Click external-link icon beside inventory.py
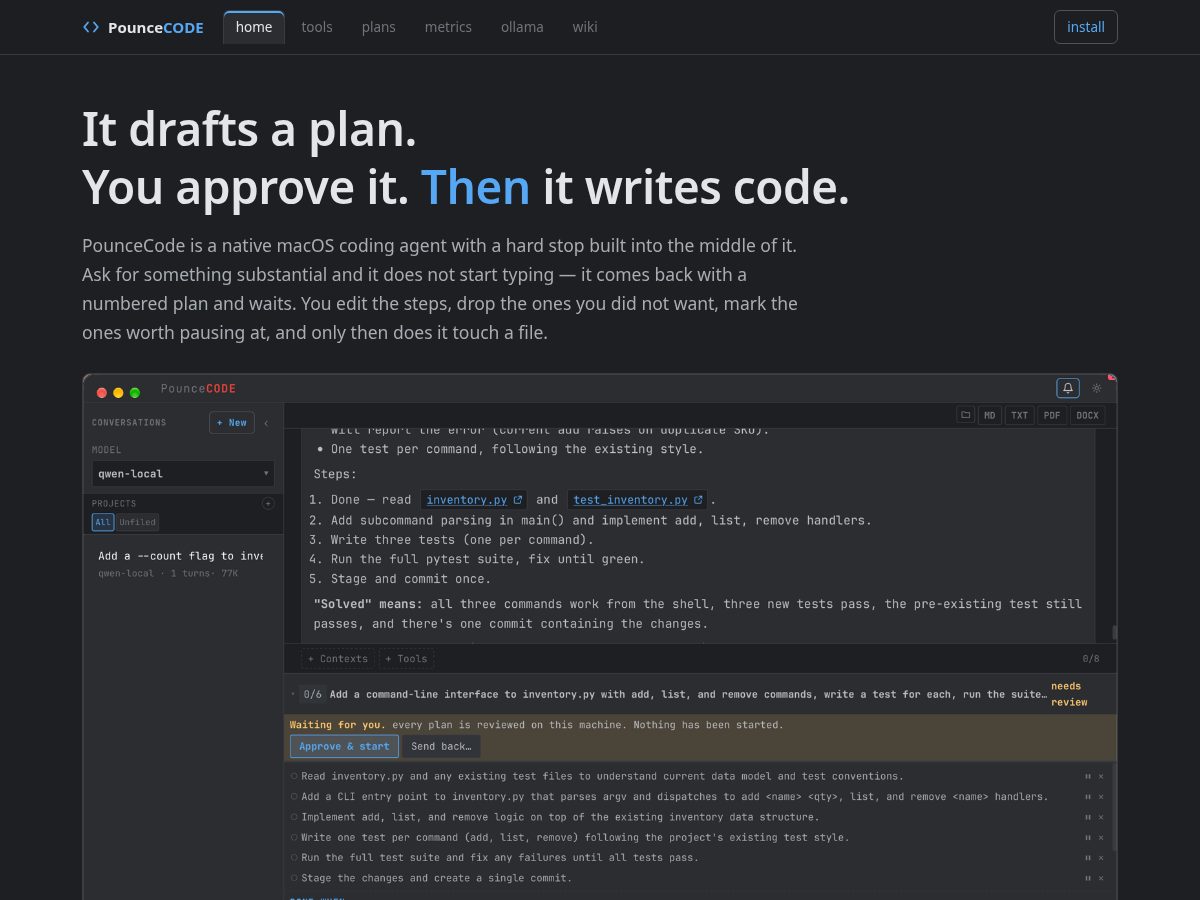The width and height of the screenshot is (1200, 900). [517, 500]
